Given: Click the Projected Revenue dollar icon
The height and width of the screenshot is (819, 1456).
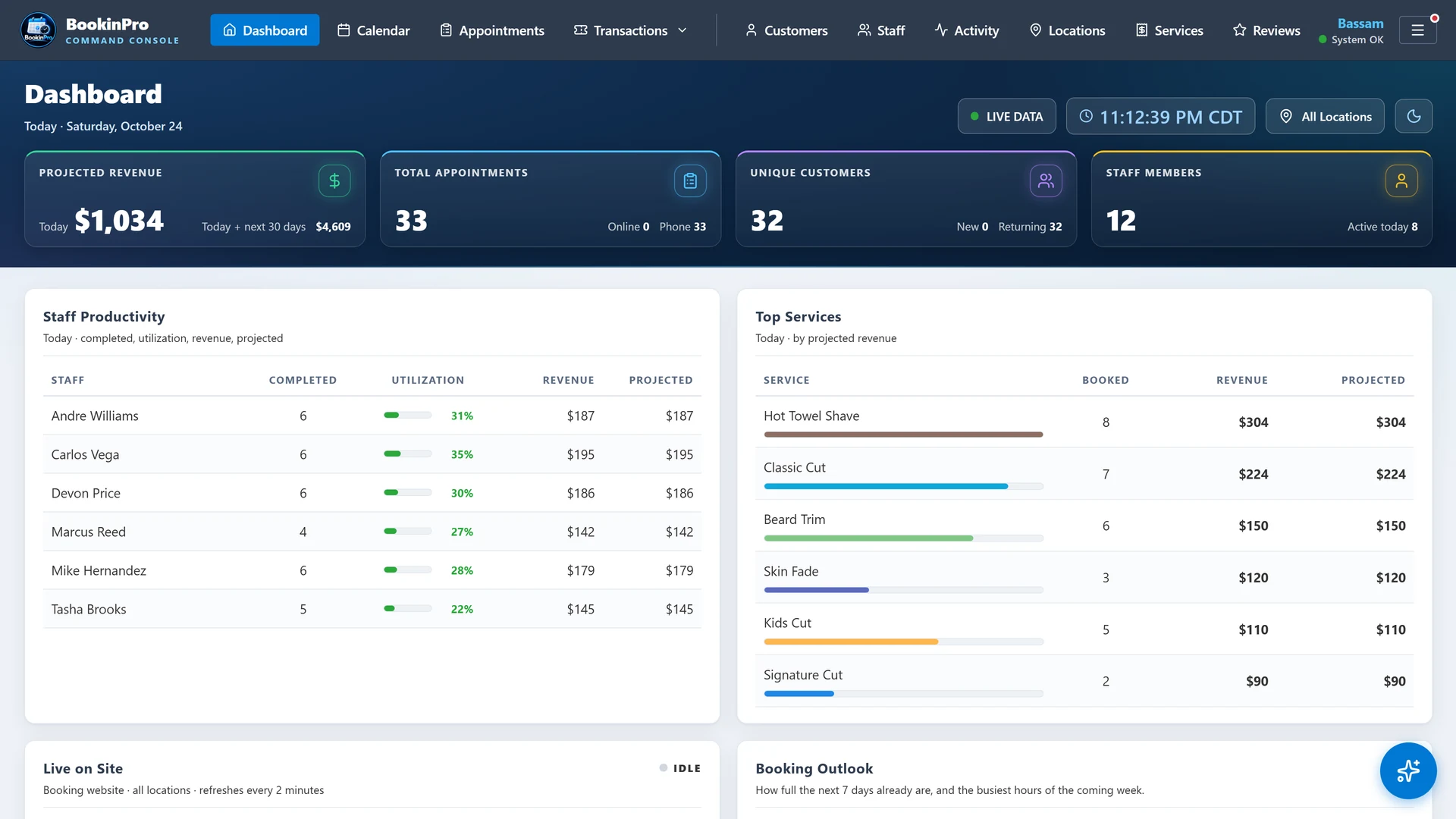Looking at the screenshot, I should point(334,180).
